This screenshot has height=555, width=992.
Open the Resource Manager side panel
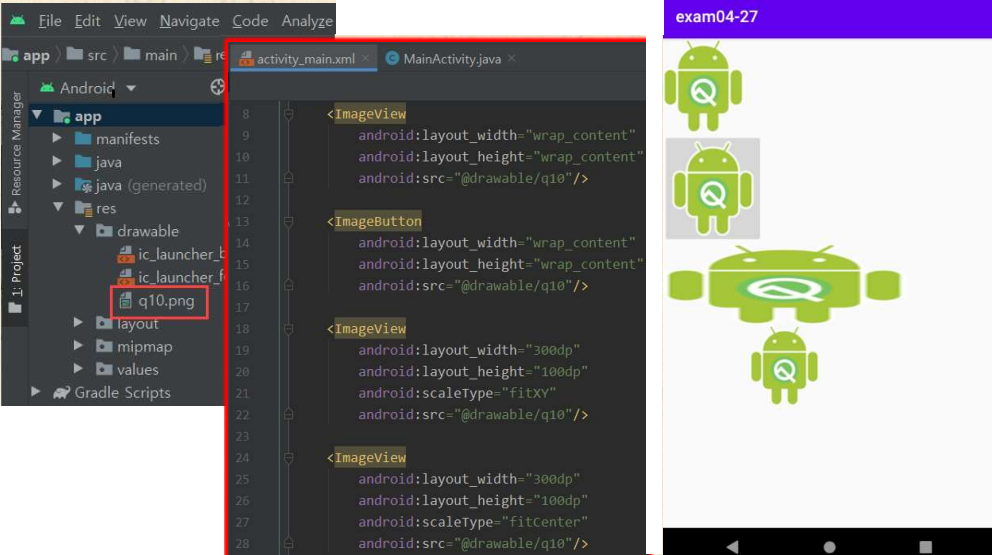coord(16,152)
